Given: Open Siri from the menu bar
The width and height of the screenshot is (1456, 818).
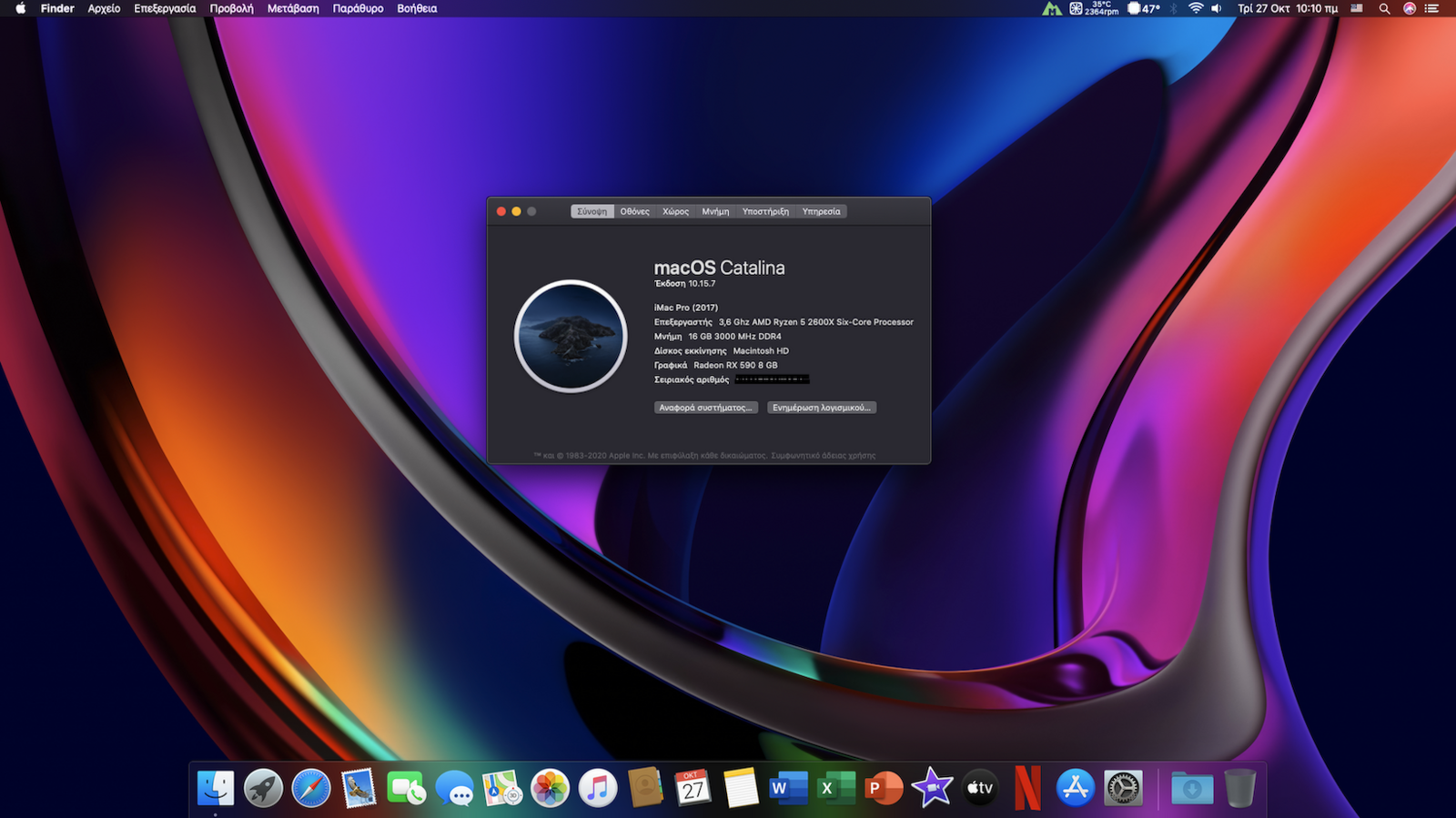Looking at the screenshot, I should (1409, 8).
